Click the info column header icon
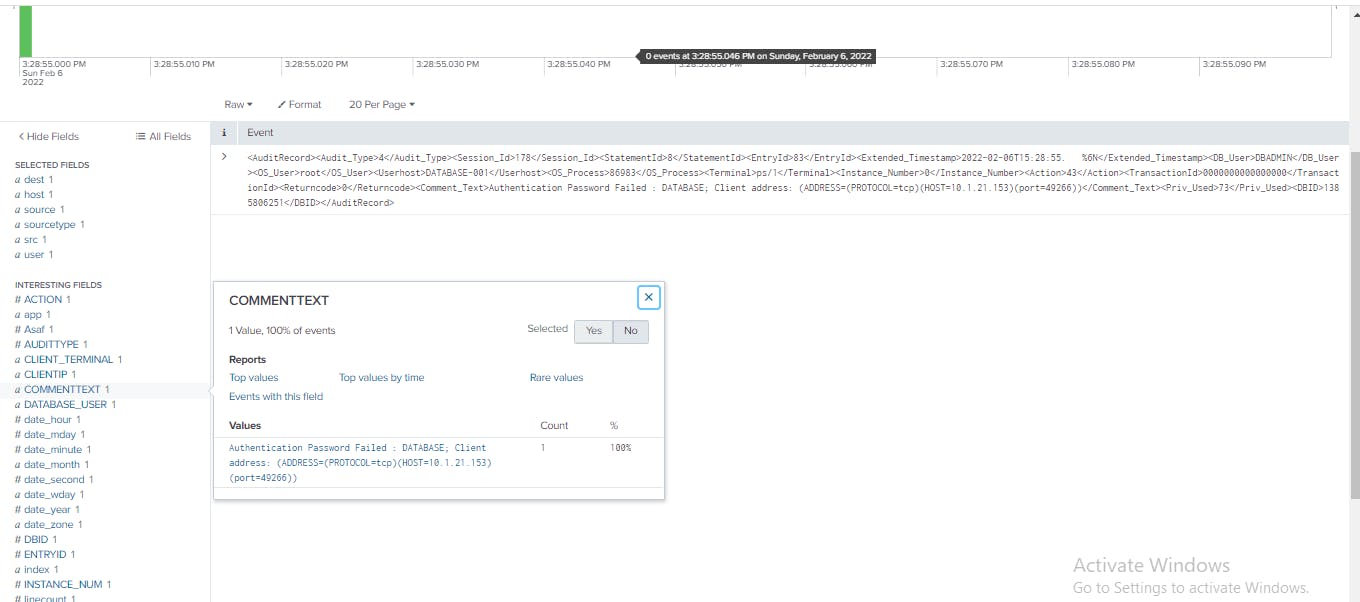Image resolution: width=1360 pixels, height=602 pixels. click(224, 132)
